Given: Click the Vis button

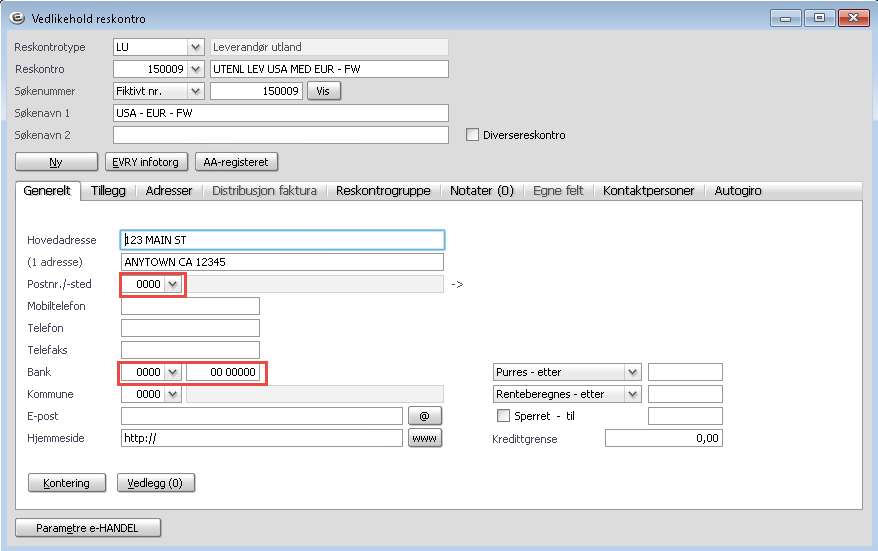Looking at the screenshot, I should (x=324, y=91).
